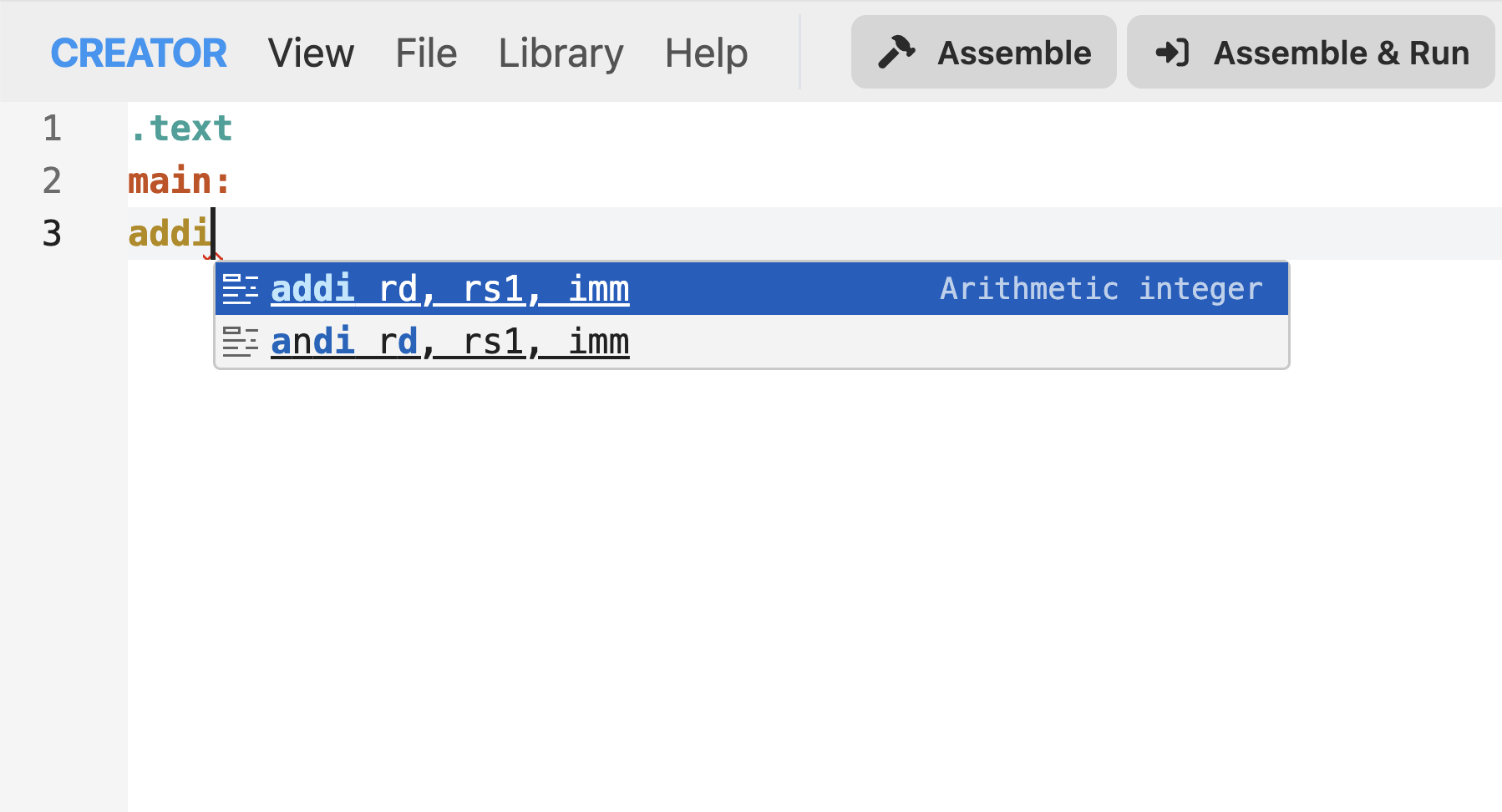
Task: Click the hammer icon on Assemble button
Action: (x=893, y=52)
